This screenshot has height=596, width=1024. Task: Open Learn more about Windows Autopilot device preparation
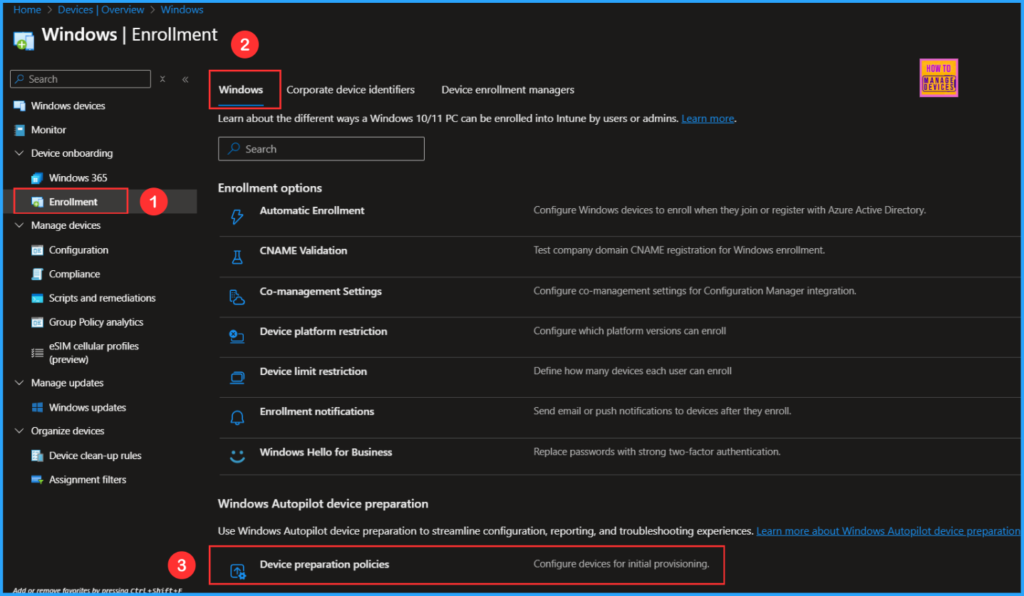coord(888,531)
